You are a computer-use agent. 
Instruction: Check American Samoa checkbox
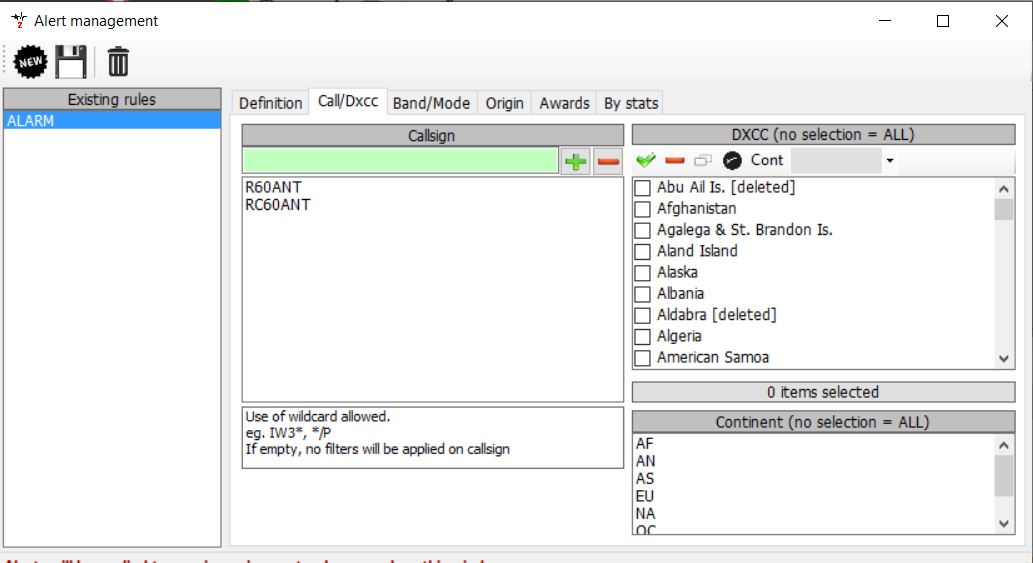pos(642,358)
